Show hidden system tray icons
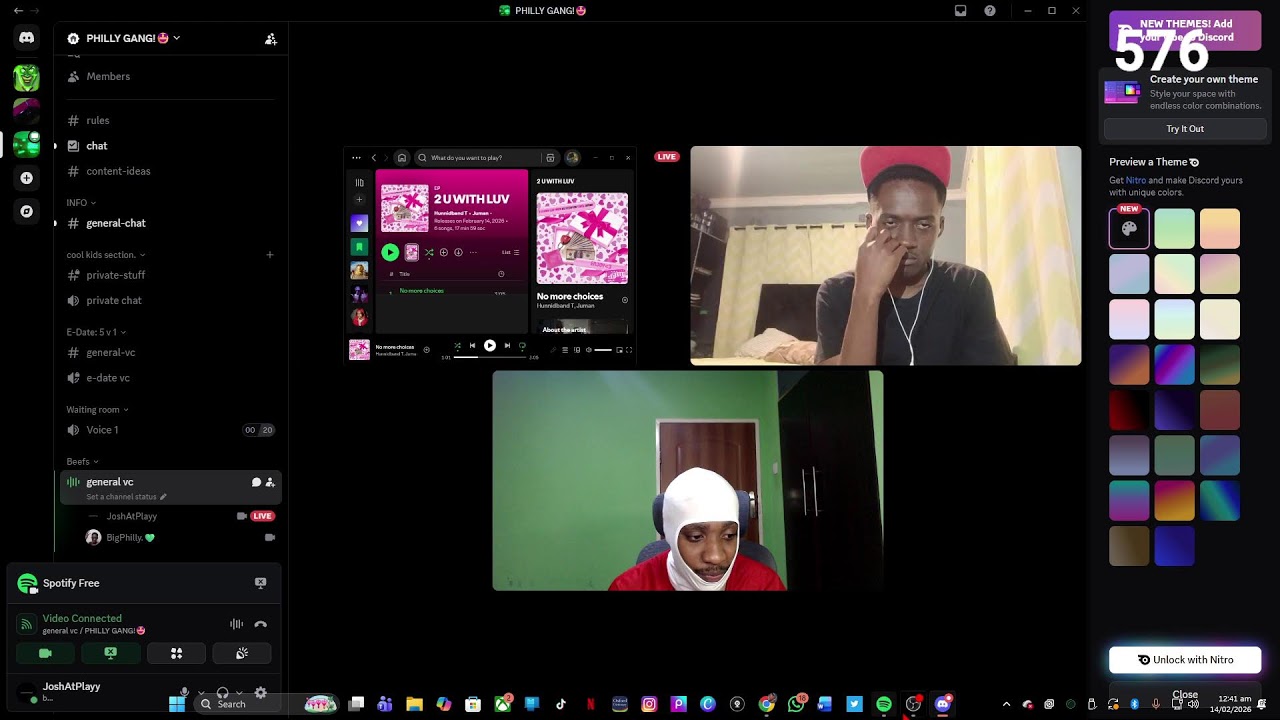1280x720 pixels. click(1006, 705)
